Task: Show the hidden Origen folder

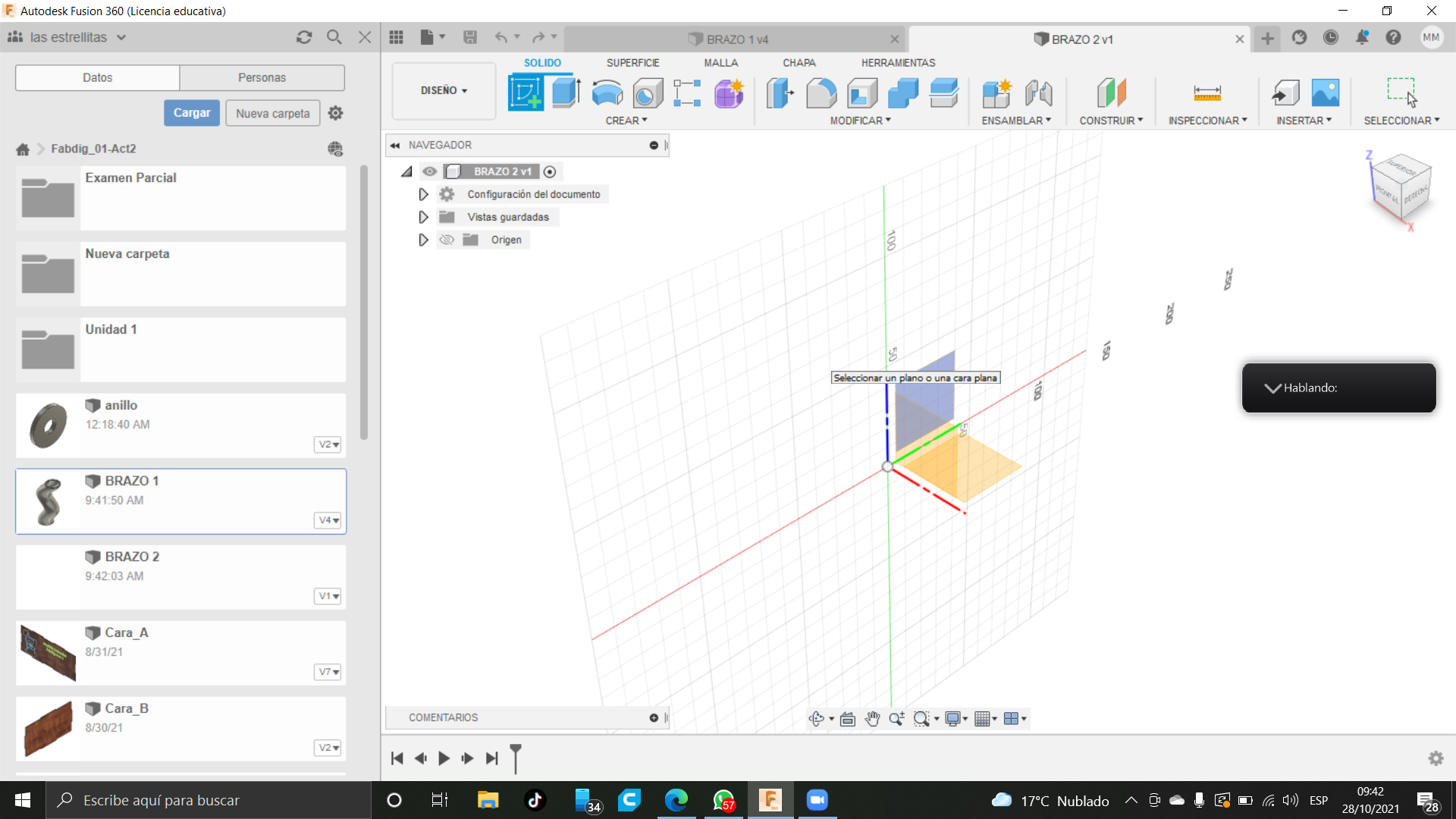Action: 447,240
